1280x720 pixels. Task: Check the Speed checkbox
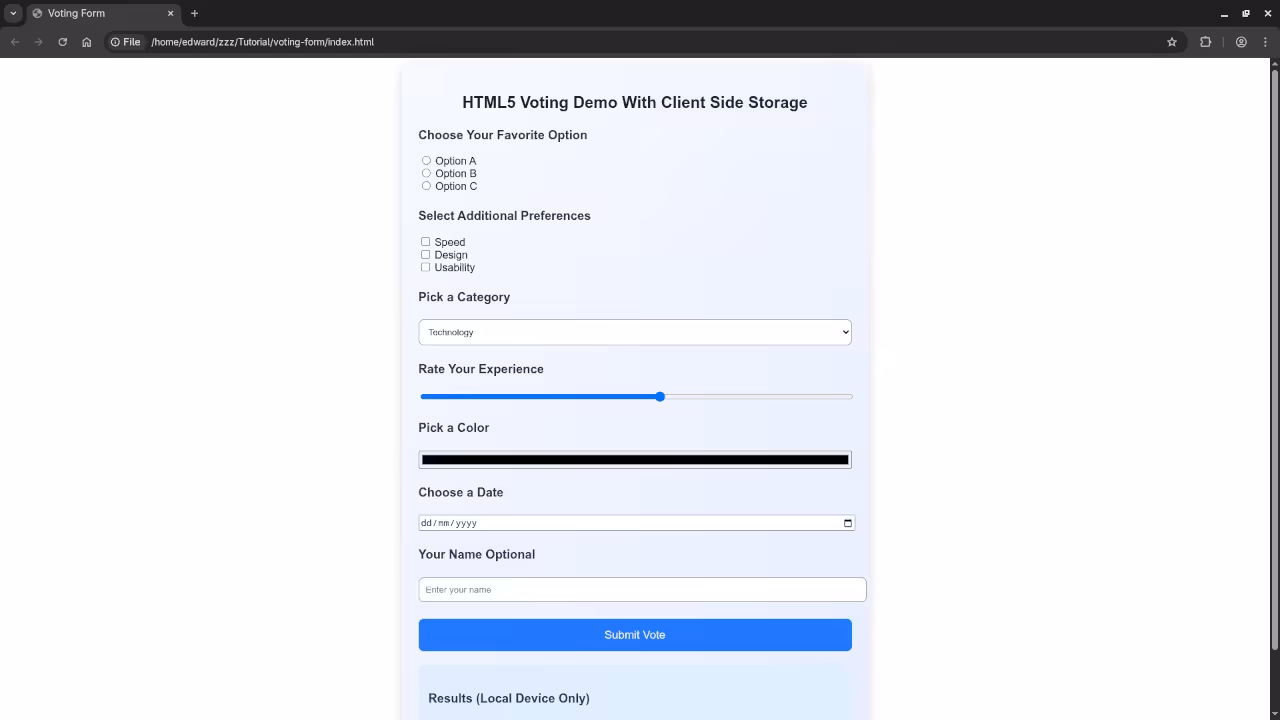tap(425, 241)
